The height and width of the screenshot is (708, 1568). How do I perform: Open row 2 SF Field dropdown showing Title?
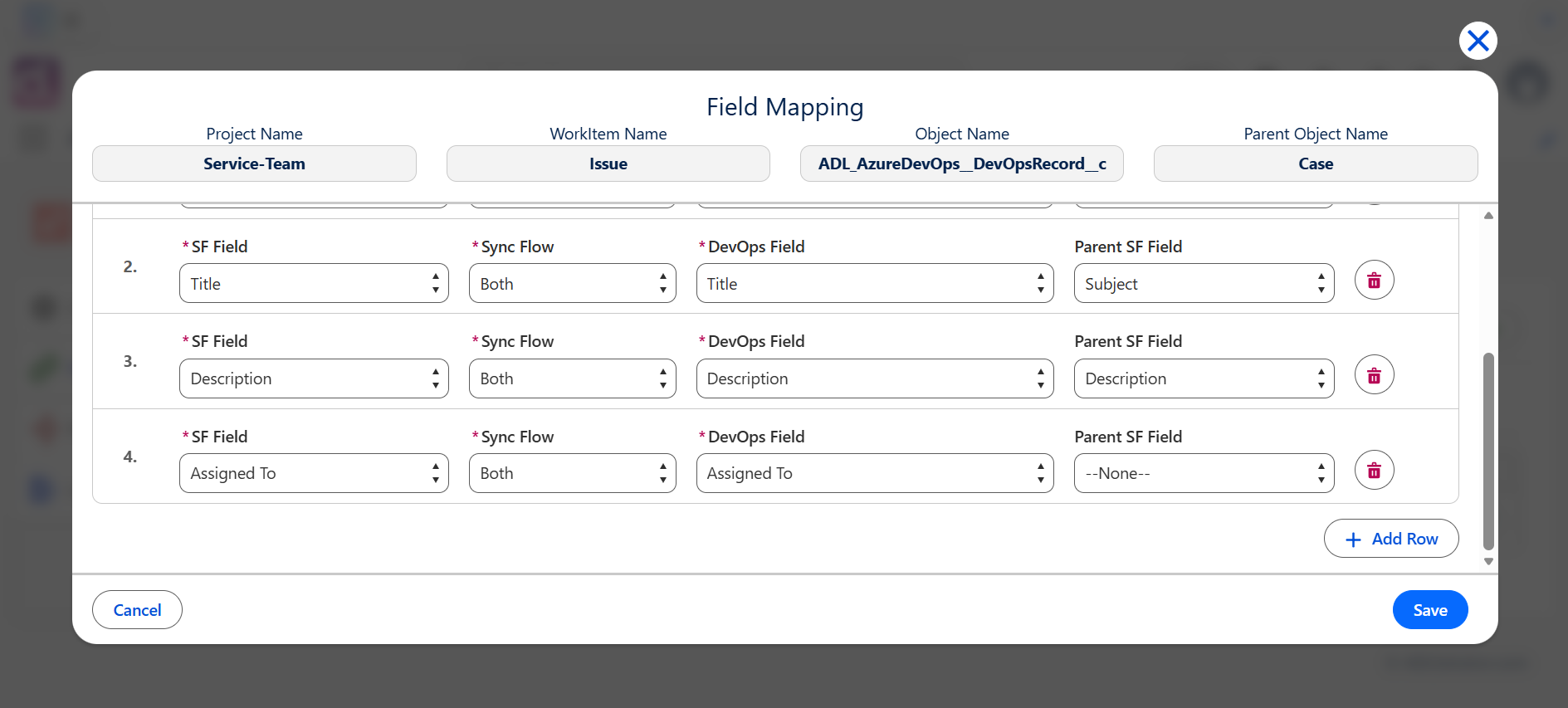coord(314,284)
